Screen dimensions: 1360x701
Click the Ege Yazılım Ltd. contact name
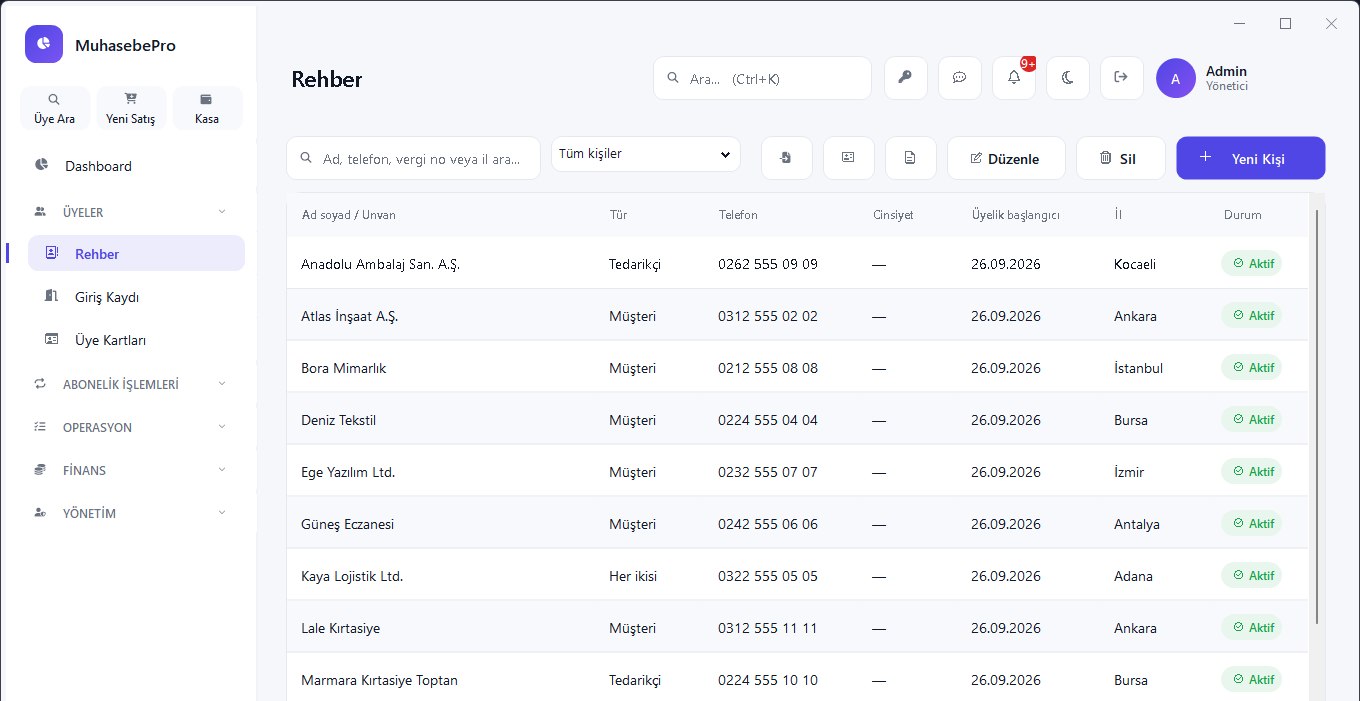point(348,472)
